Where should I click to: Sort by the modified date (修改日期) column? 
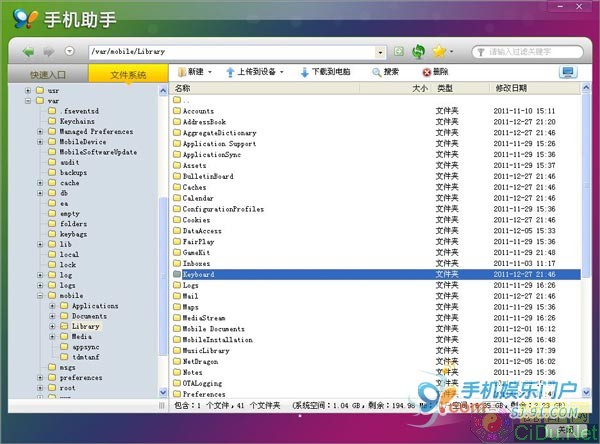pyautogui.click(x=512, y=89)
